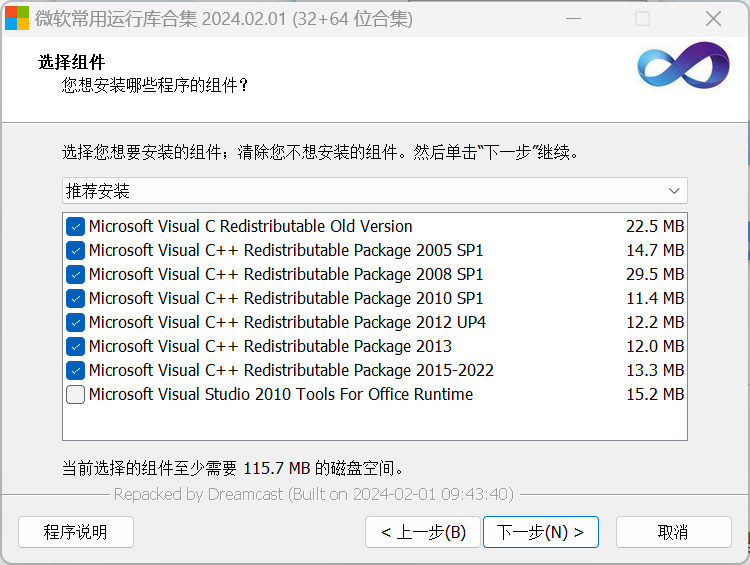Image resolution: width=750 pixels, height=565 pixels.
Task: Minimize the installer window
Action: click(x=572, y=18)
